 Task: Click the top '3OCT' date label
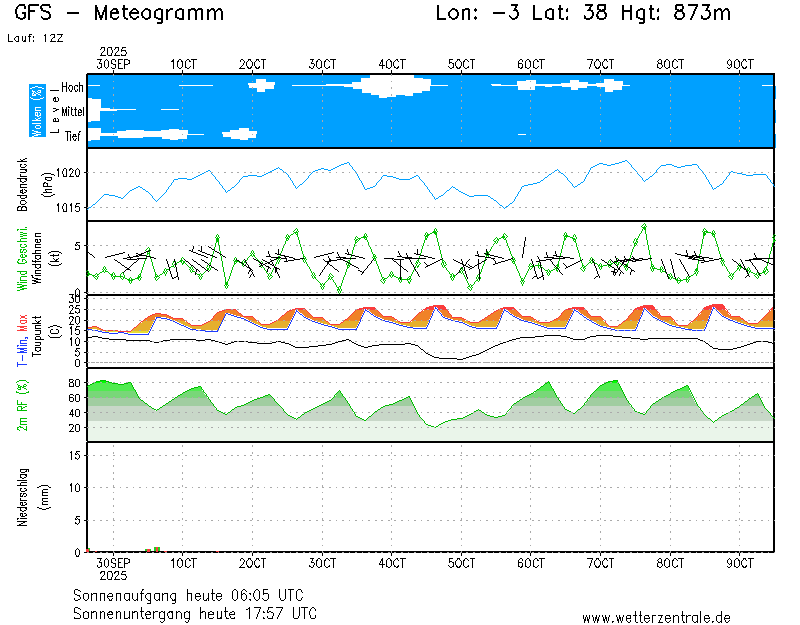[322, 65]
